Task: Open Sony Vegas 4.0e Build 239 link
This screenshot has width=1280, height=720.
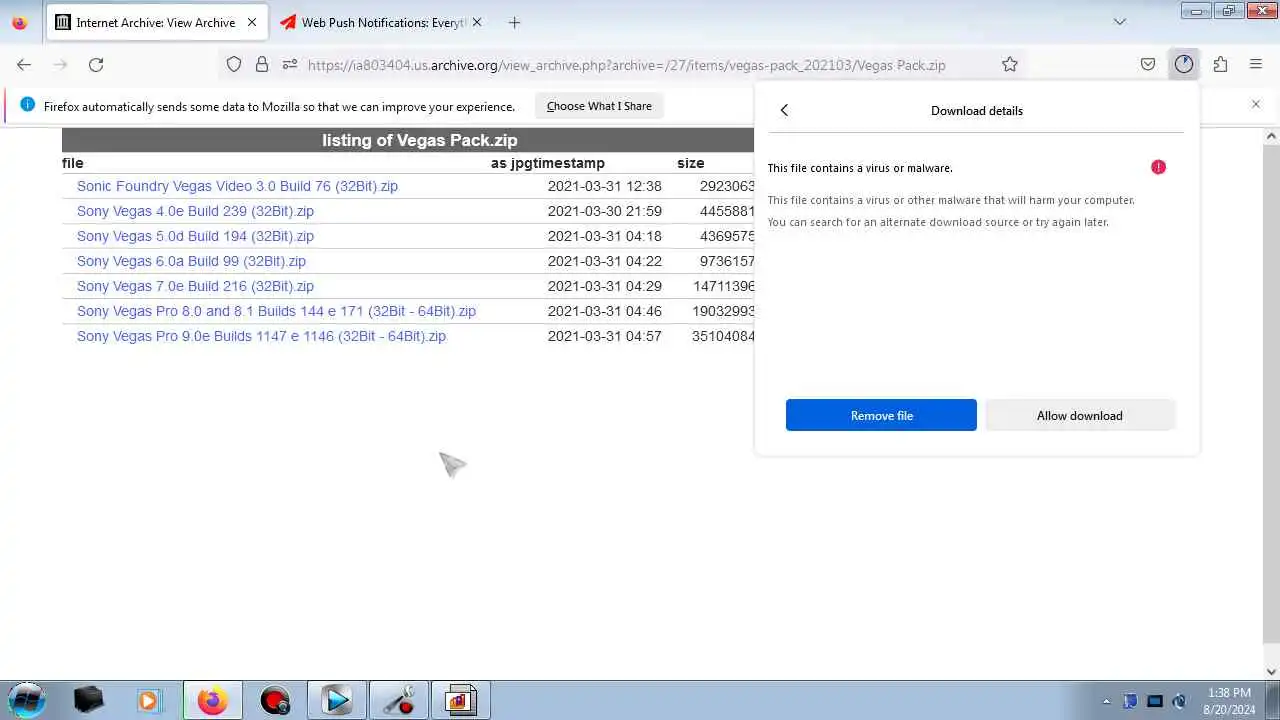Action: (x=195, y=211)
